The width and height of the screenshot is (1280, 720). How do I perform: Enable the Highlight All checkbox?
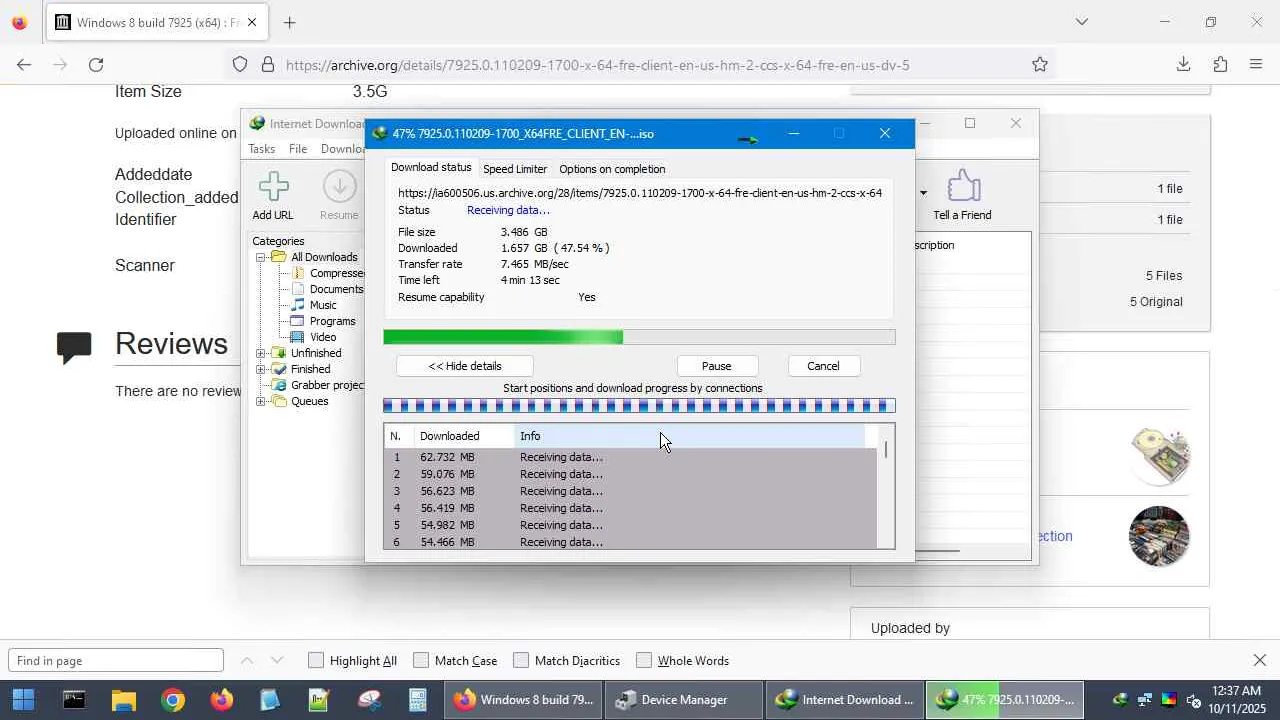pyautogui.click(x=316, y=660)
